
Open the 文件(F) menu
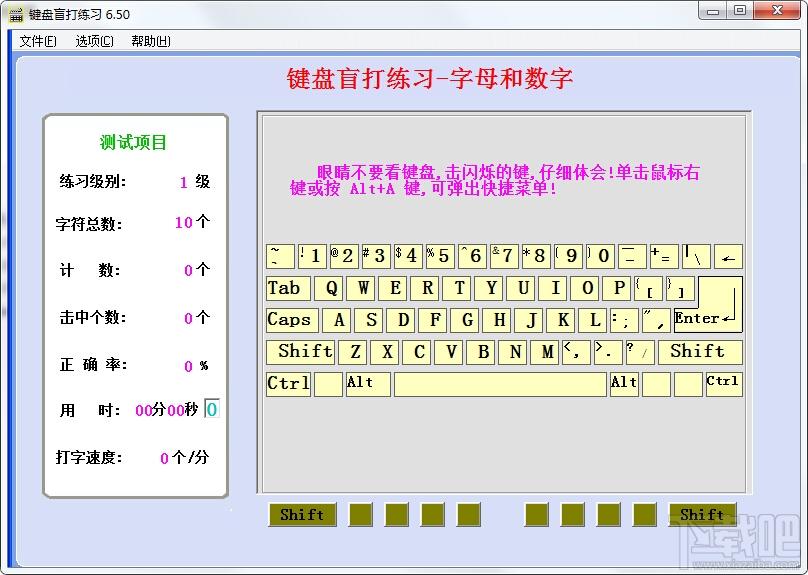coord(38,41)
